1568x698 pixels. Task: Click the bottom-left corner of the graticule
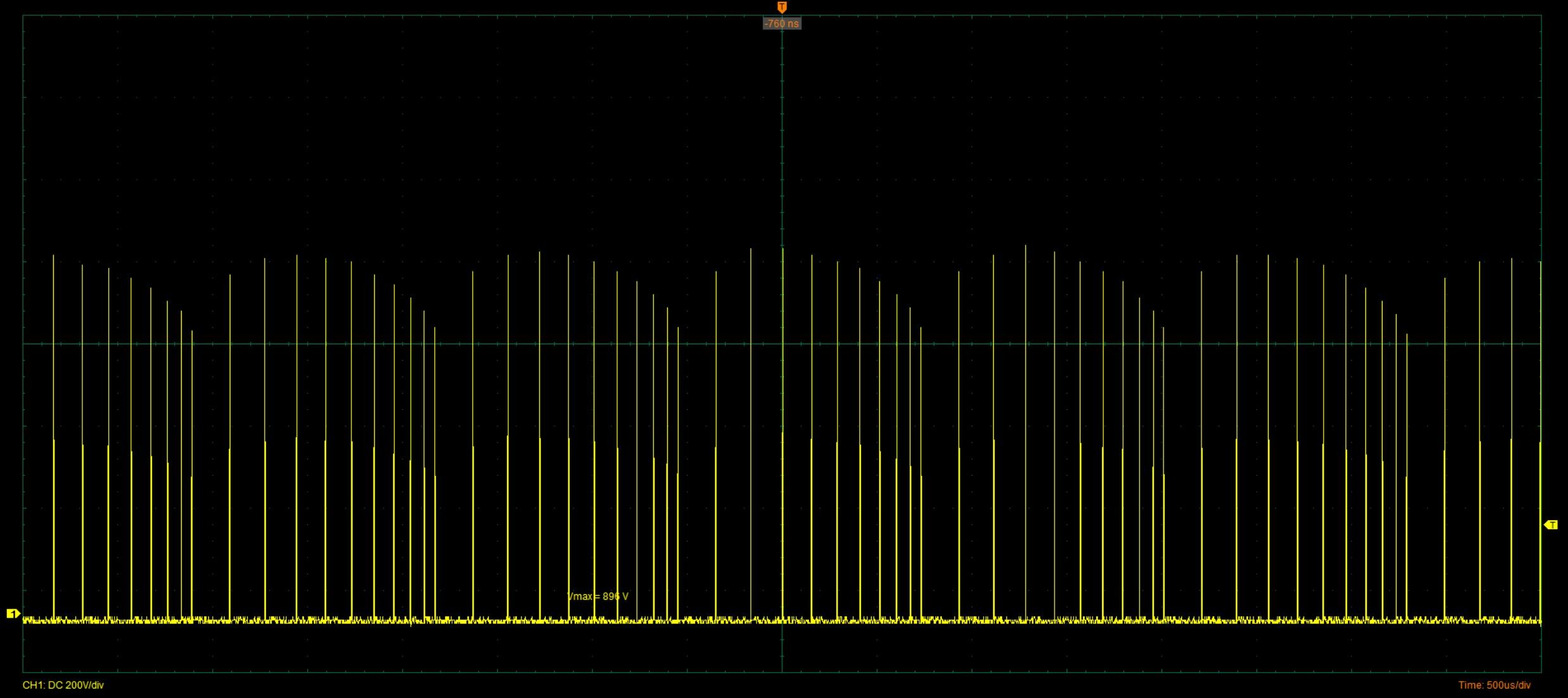[23, 671]
